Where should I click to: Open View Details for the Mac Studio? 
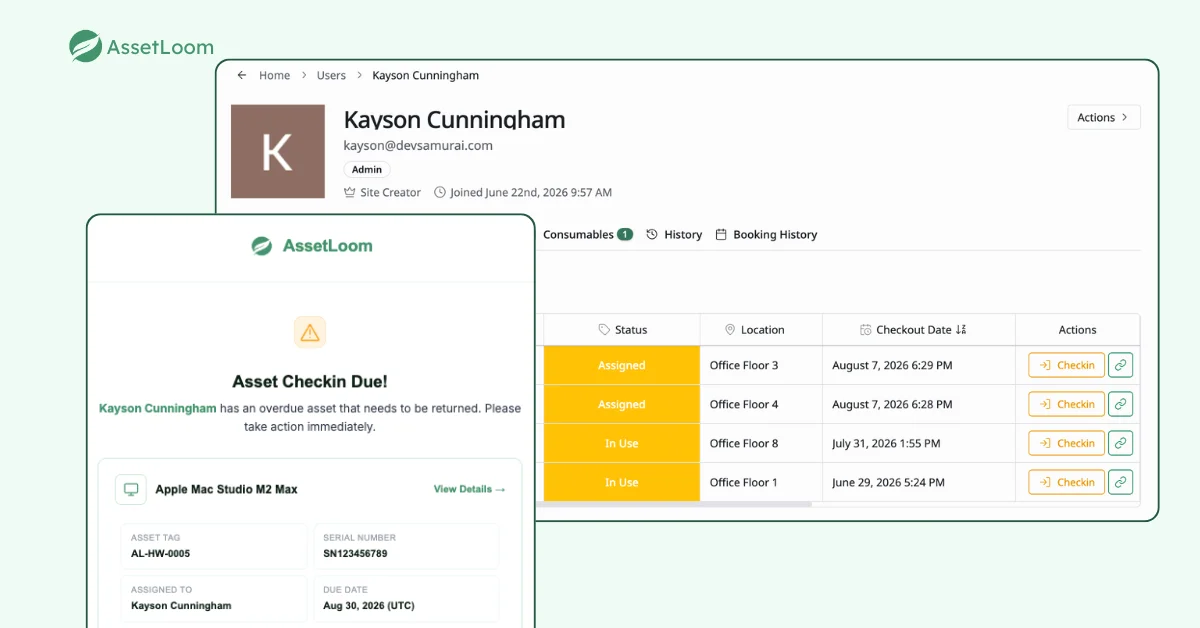coord(469,489)
